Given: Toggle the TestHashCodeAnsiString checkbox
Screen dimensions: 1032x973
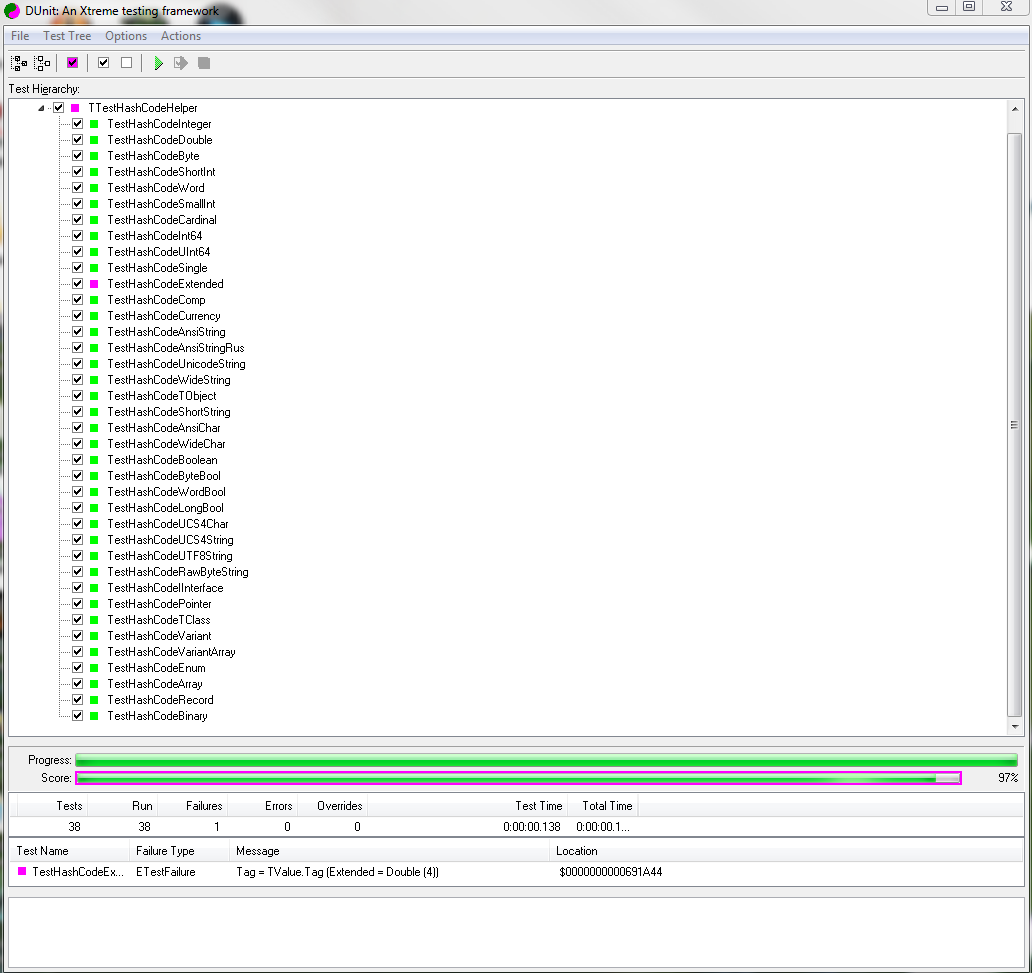Looking at the screenshot, I should click(x=78, y=332).
